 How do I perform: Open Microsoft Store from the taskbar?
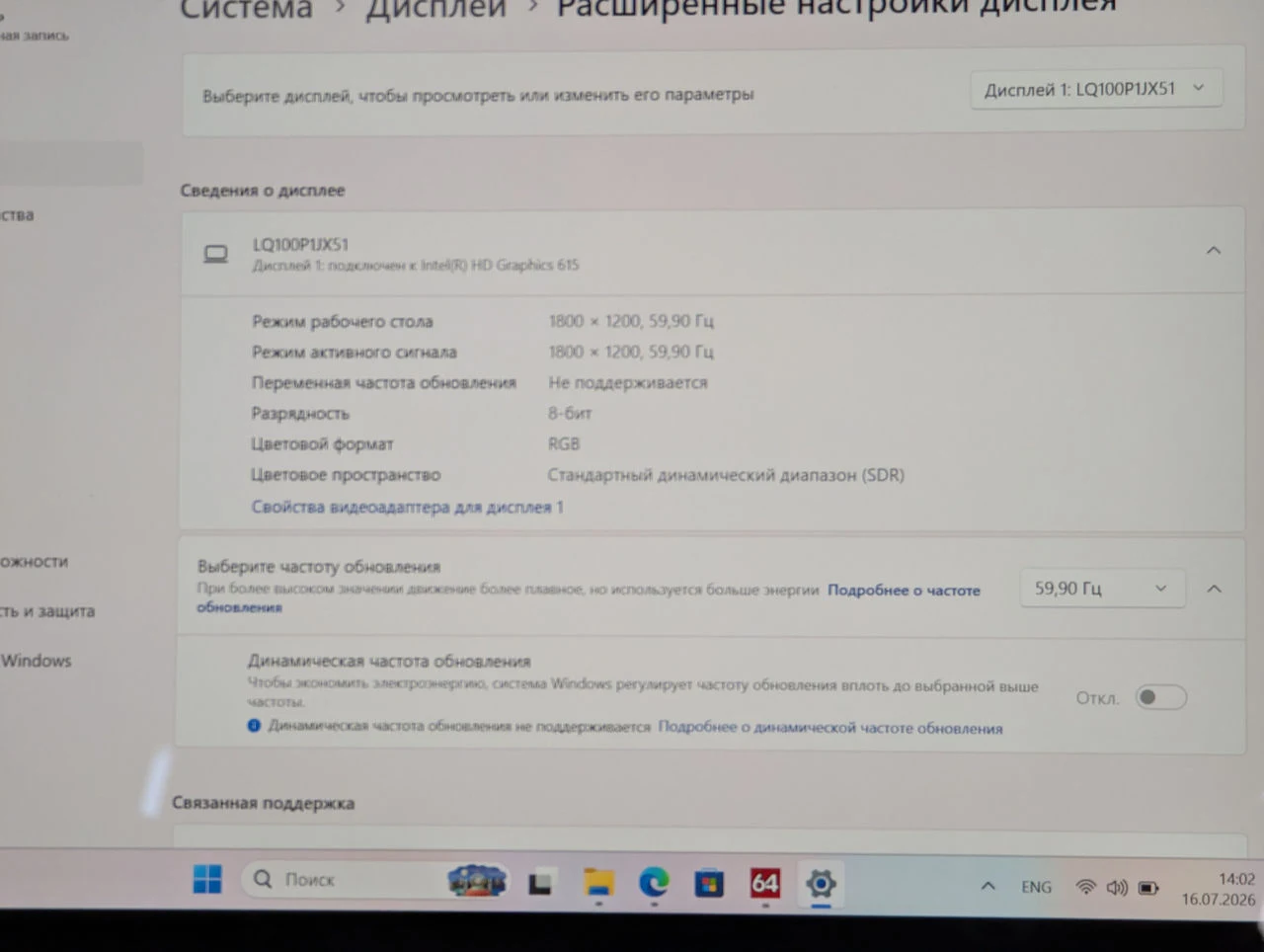(709, 882)
